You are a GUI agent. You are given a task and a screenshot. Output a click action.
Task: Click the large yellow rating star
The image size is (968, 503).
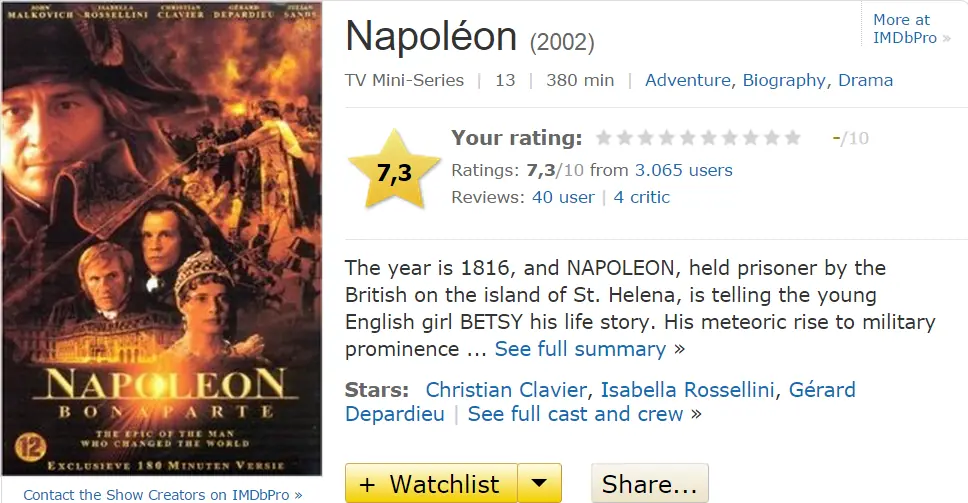click(394, 172)
